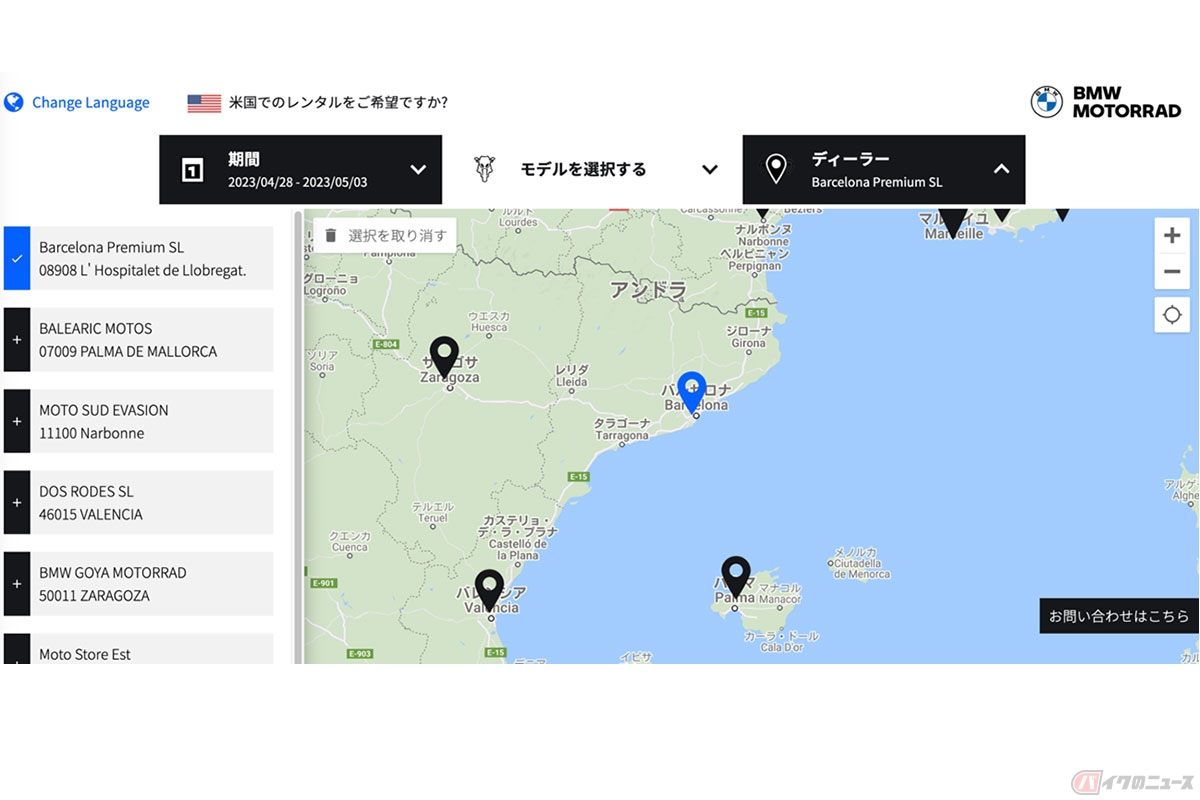Open the Change Language link

[90, 102]
